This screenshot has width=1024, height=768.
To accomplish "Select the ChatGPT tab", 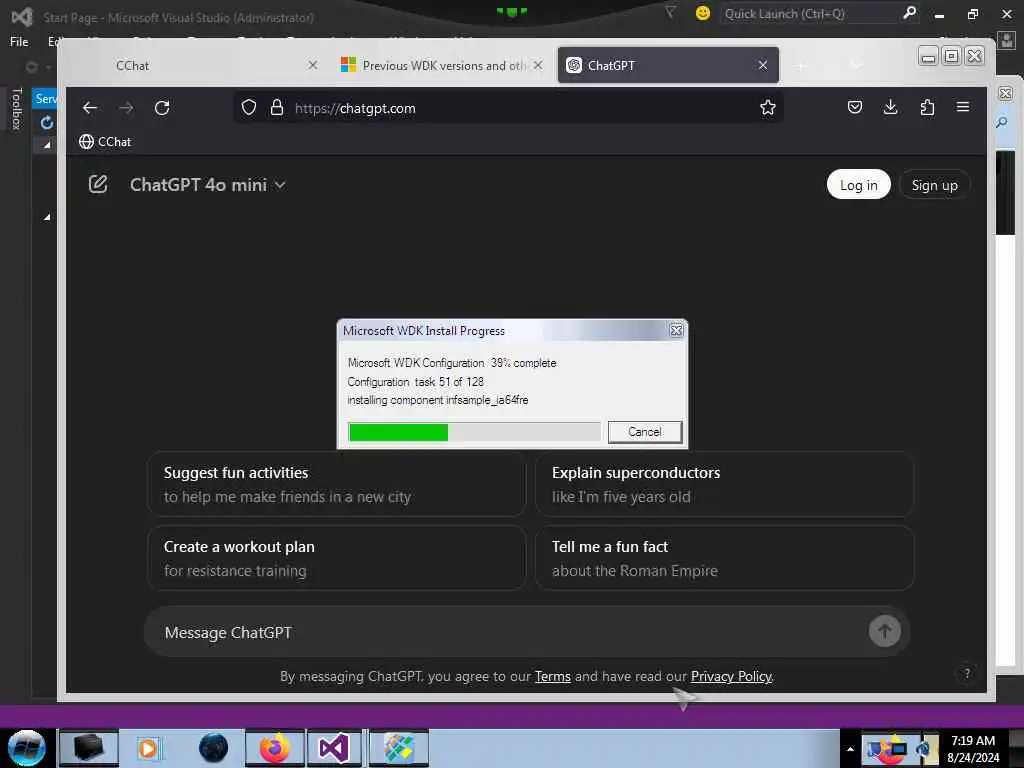I will 668,65.
